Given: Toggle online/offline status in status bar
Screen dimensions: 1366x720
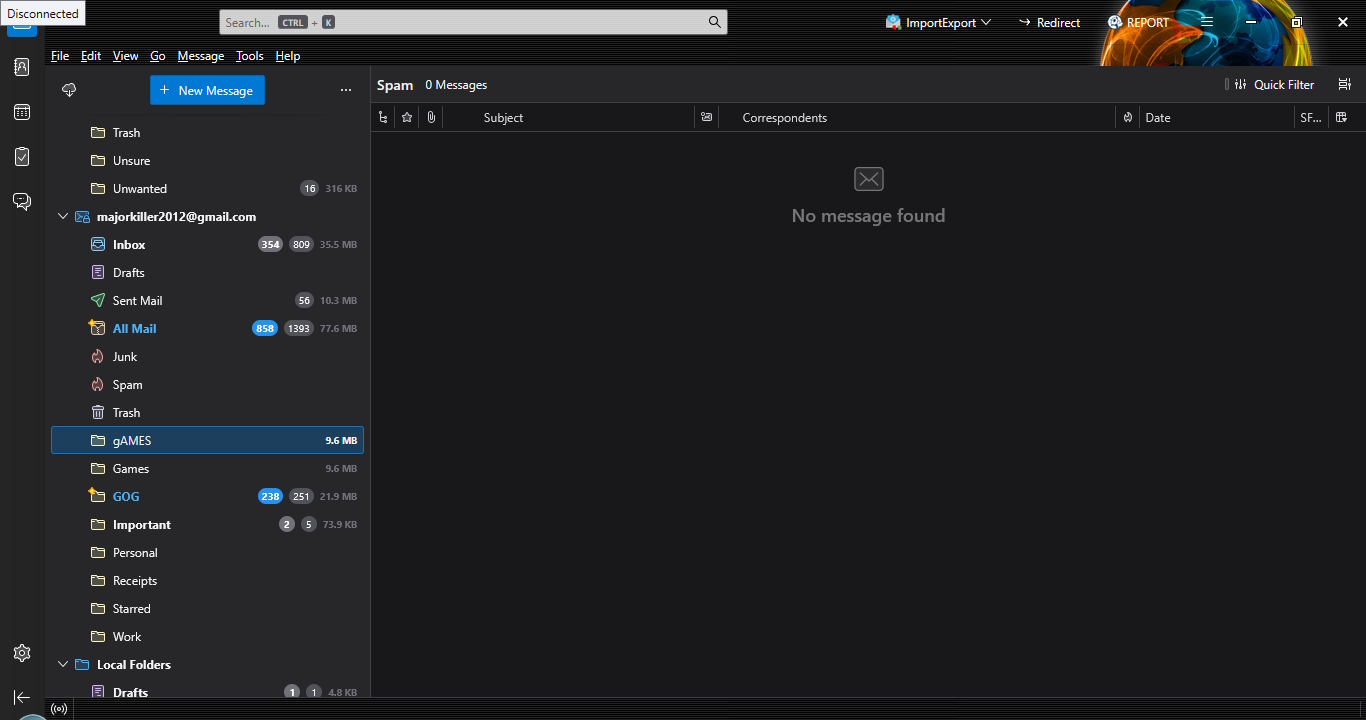Looking at the screenshot, I should point(59,709).
